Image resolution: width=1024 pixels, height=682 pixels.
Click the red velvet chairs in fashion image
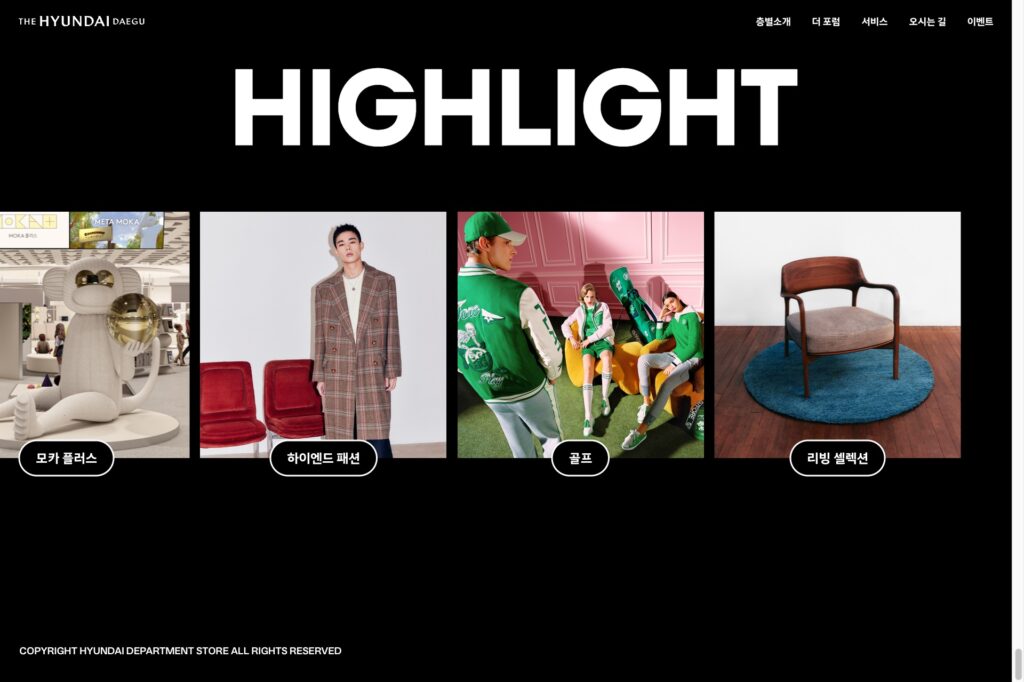point(261,404)
